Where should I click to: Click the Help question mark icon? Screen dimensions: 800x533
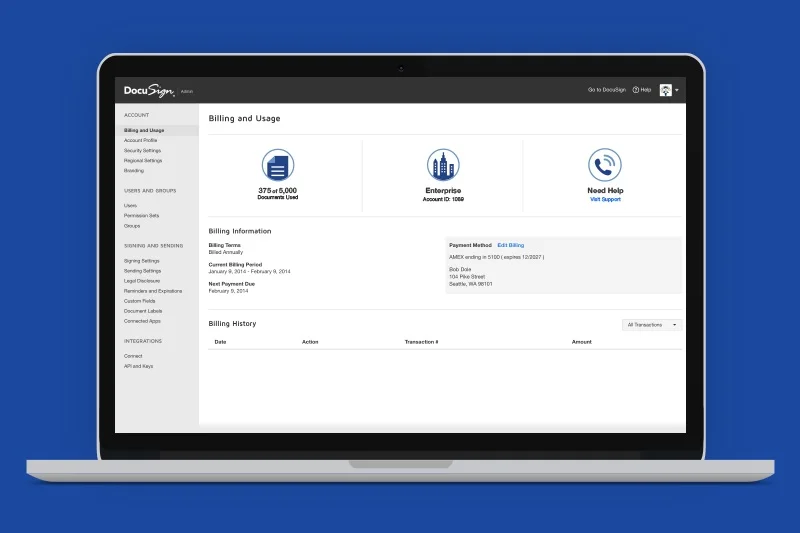coord(636,90)
